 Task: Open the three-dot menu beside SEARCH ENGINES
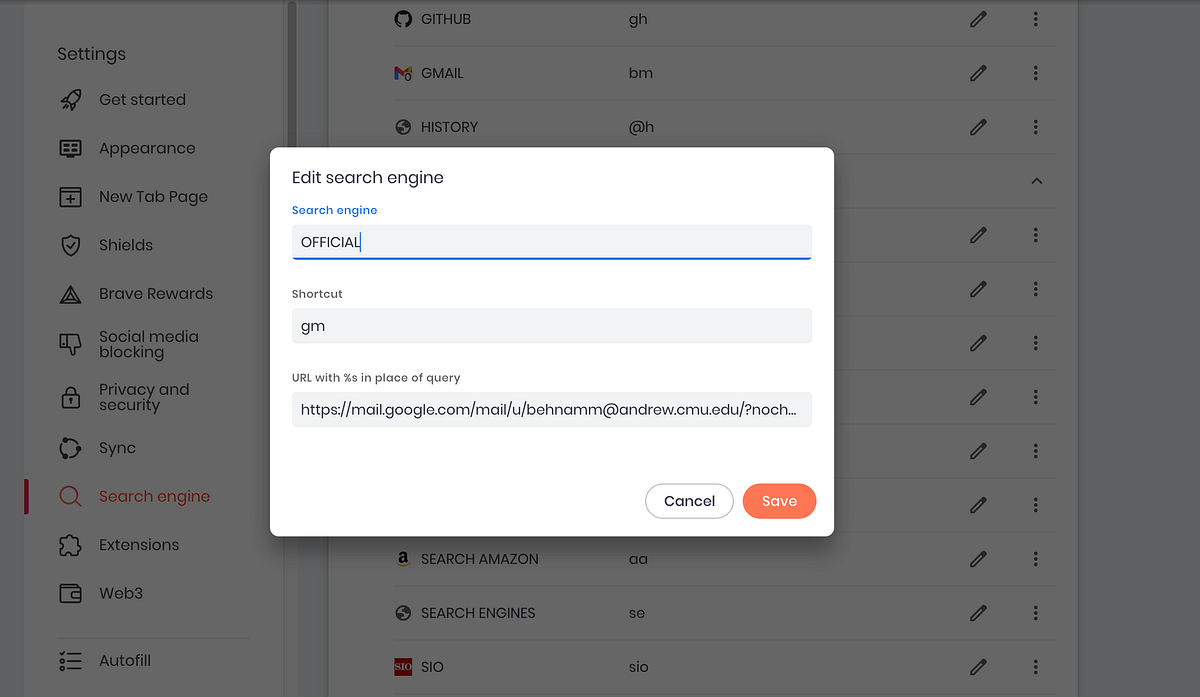coord(1036,613)
